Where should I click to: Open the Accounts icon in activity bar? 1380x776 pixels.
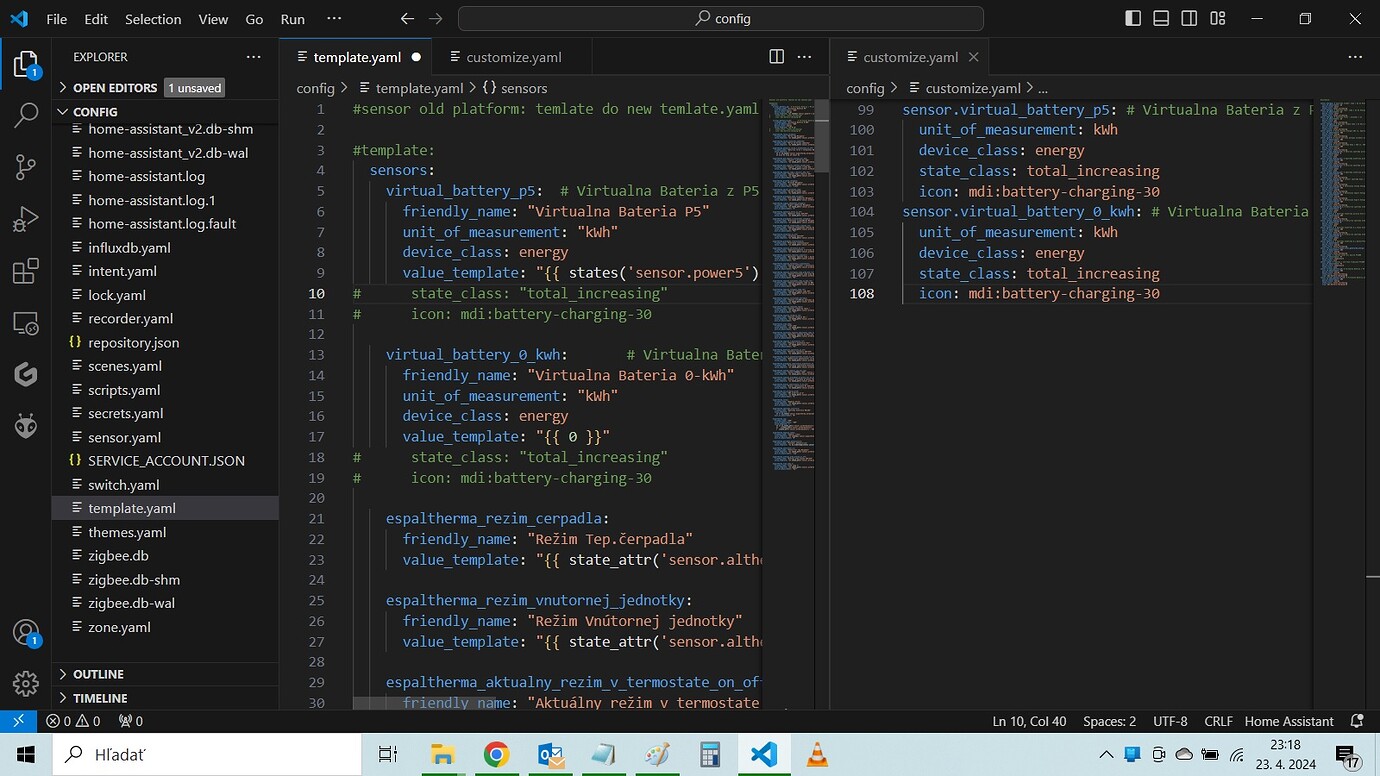pos(25,632)
